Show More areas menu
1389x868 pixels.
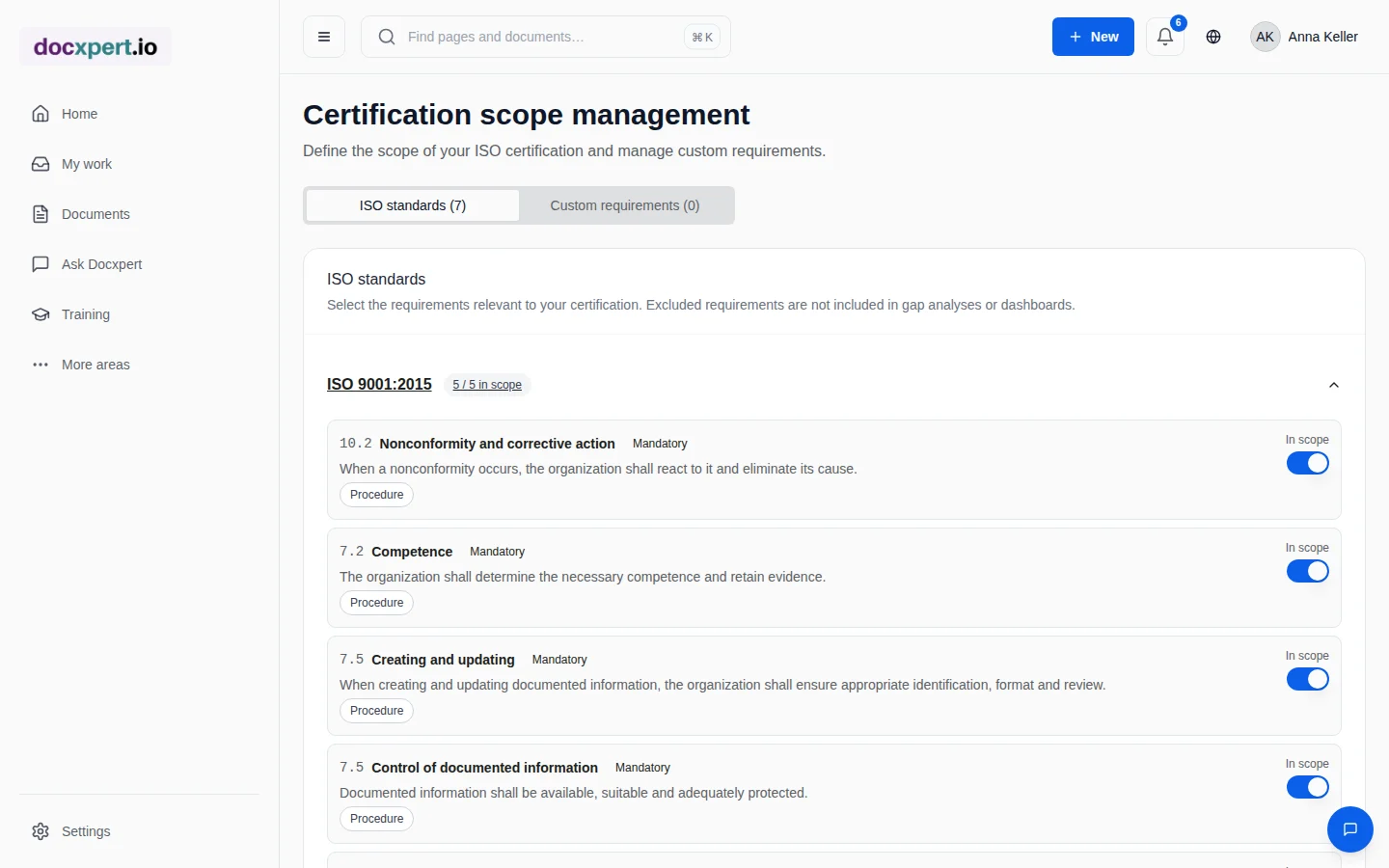tap(139, 365)
